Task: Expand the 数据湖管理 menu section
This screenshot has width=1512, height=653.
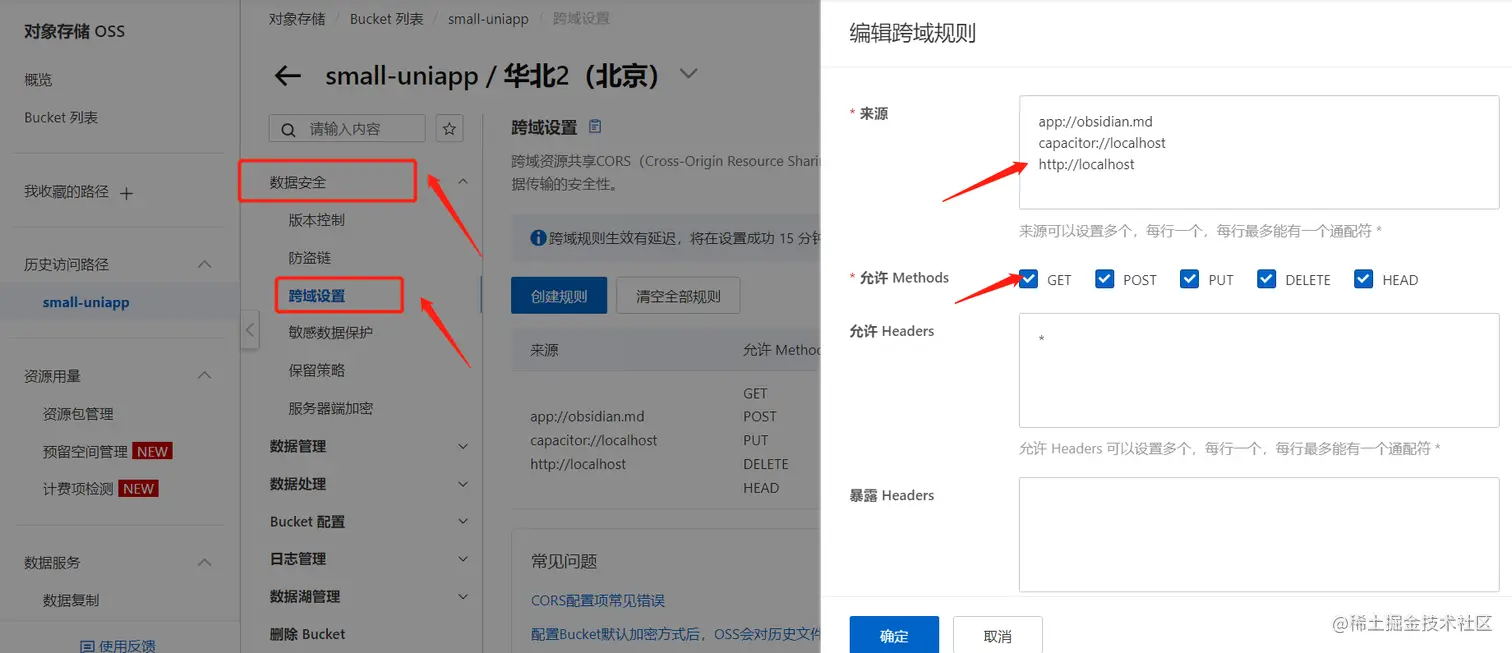Action: 463,597
